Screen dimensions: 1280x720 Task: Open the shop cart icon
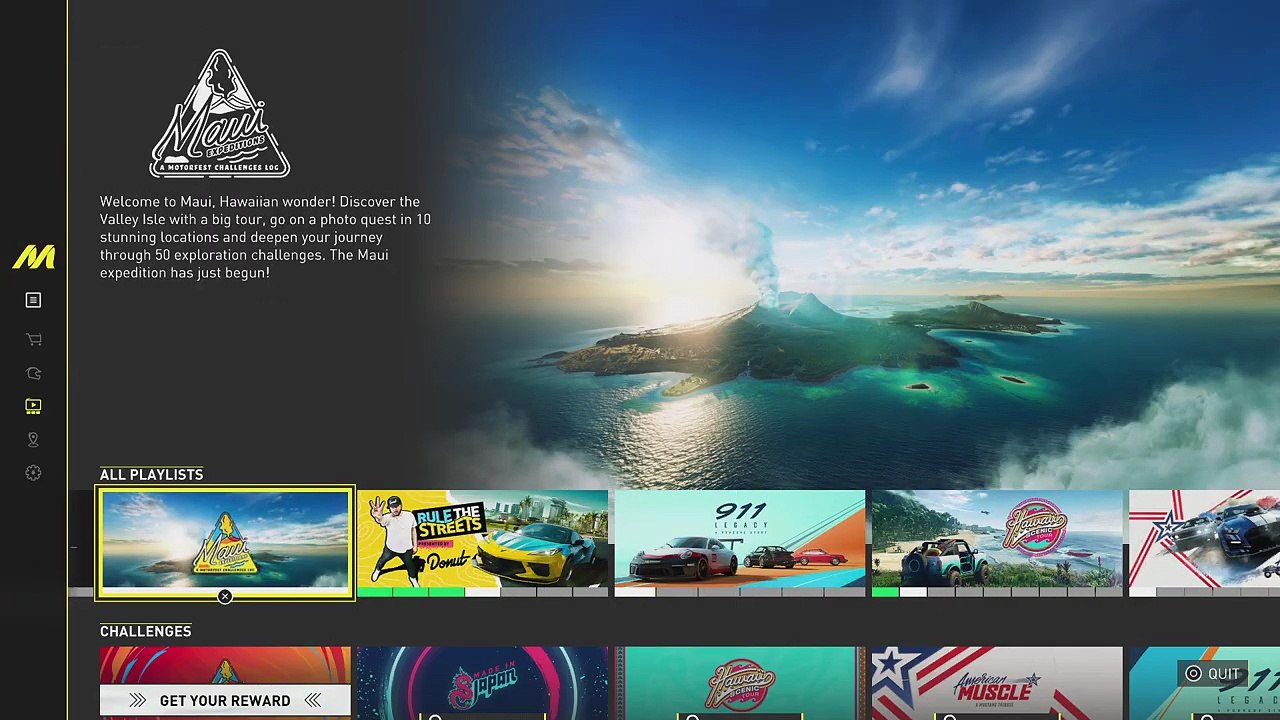point(33,340)
